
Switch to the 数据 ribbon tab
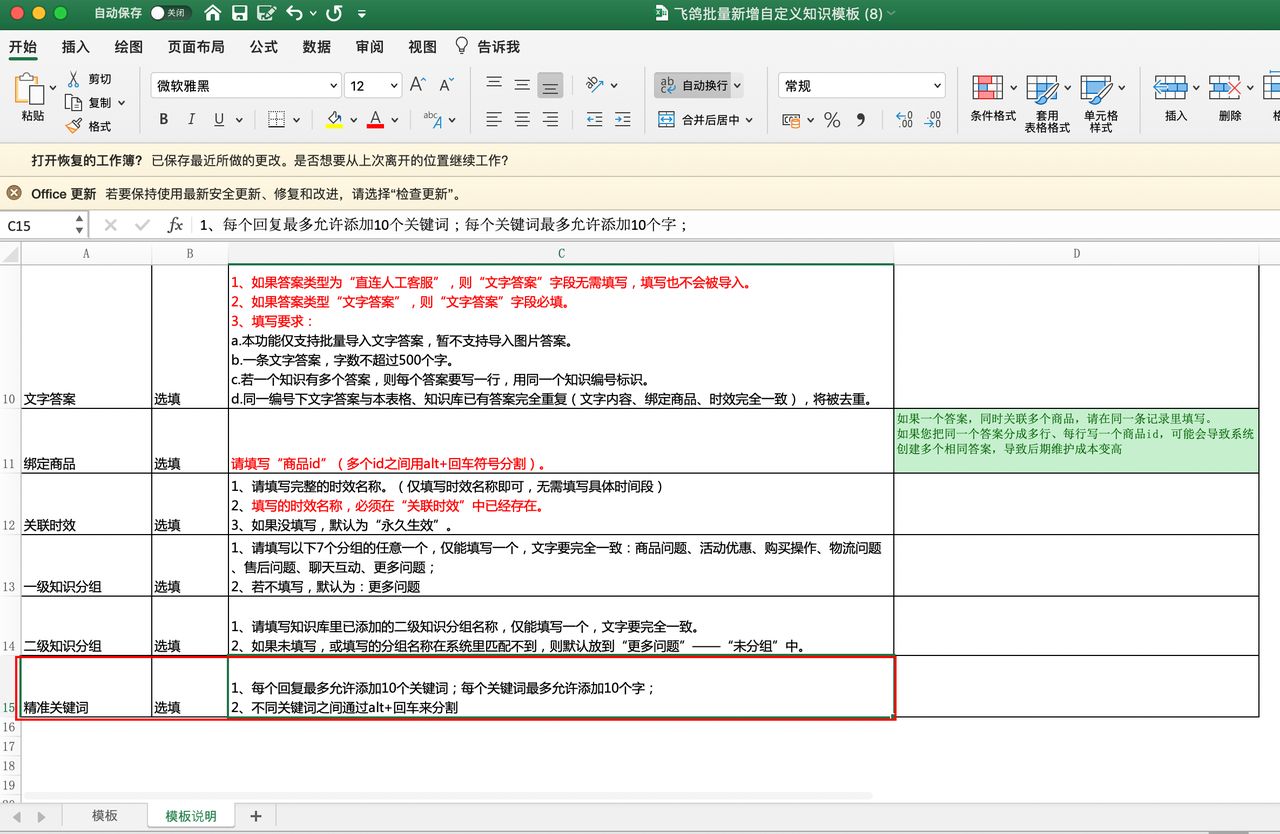(x=317, y=47)
